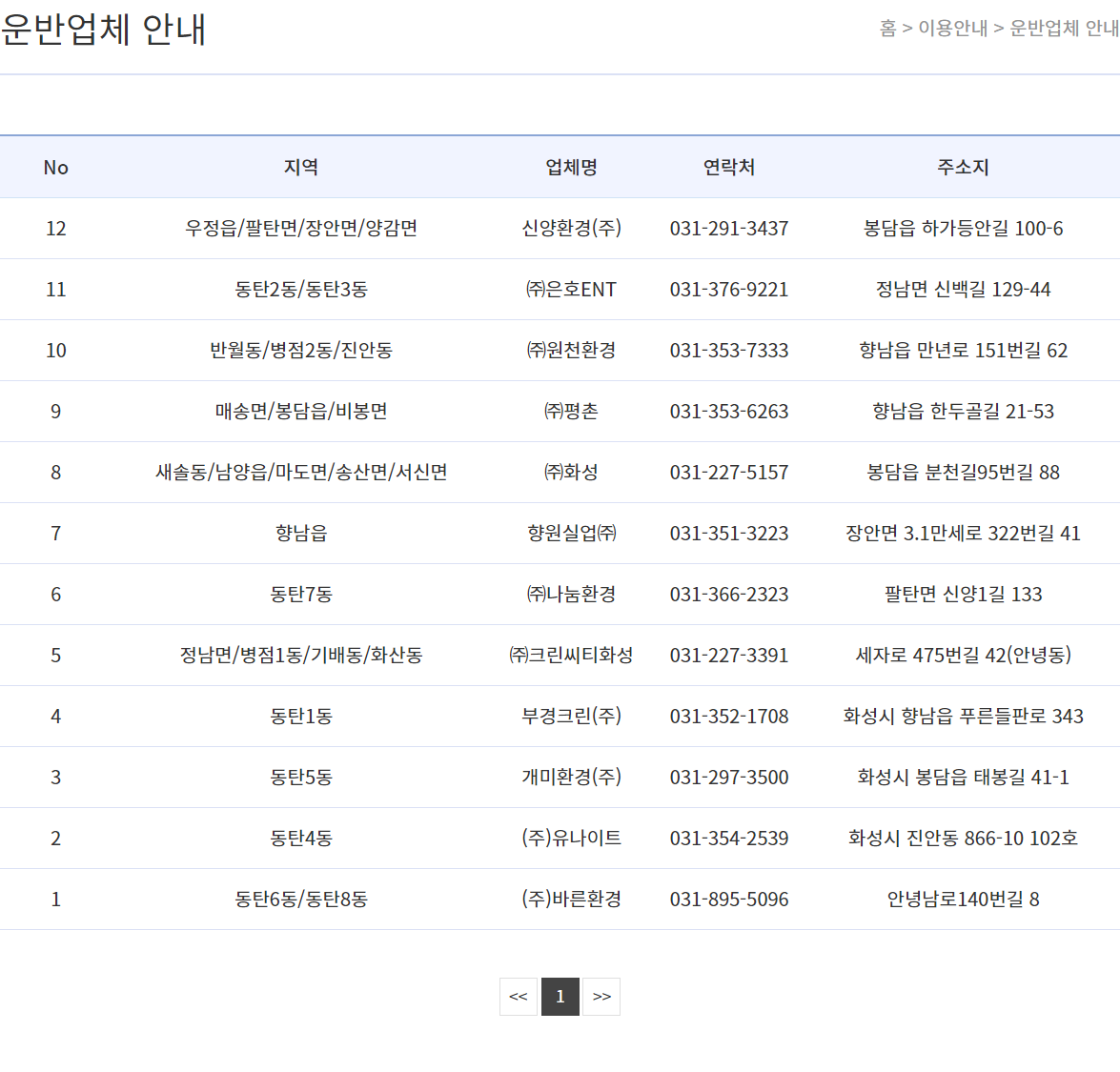The image size is (1120, 1072).
Task: Click the >> last-page pagination button
Action: (601, 996)
